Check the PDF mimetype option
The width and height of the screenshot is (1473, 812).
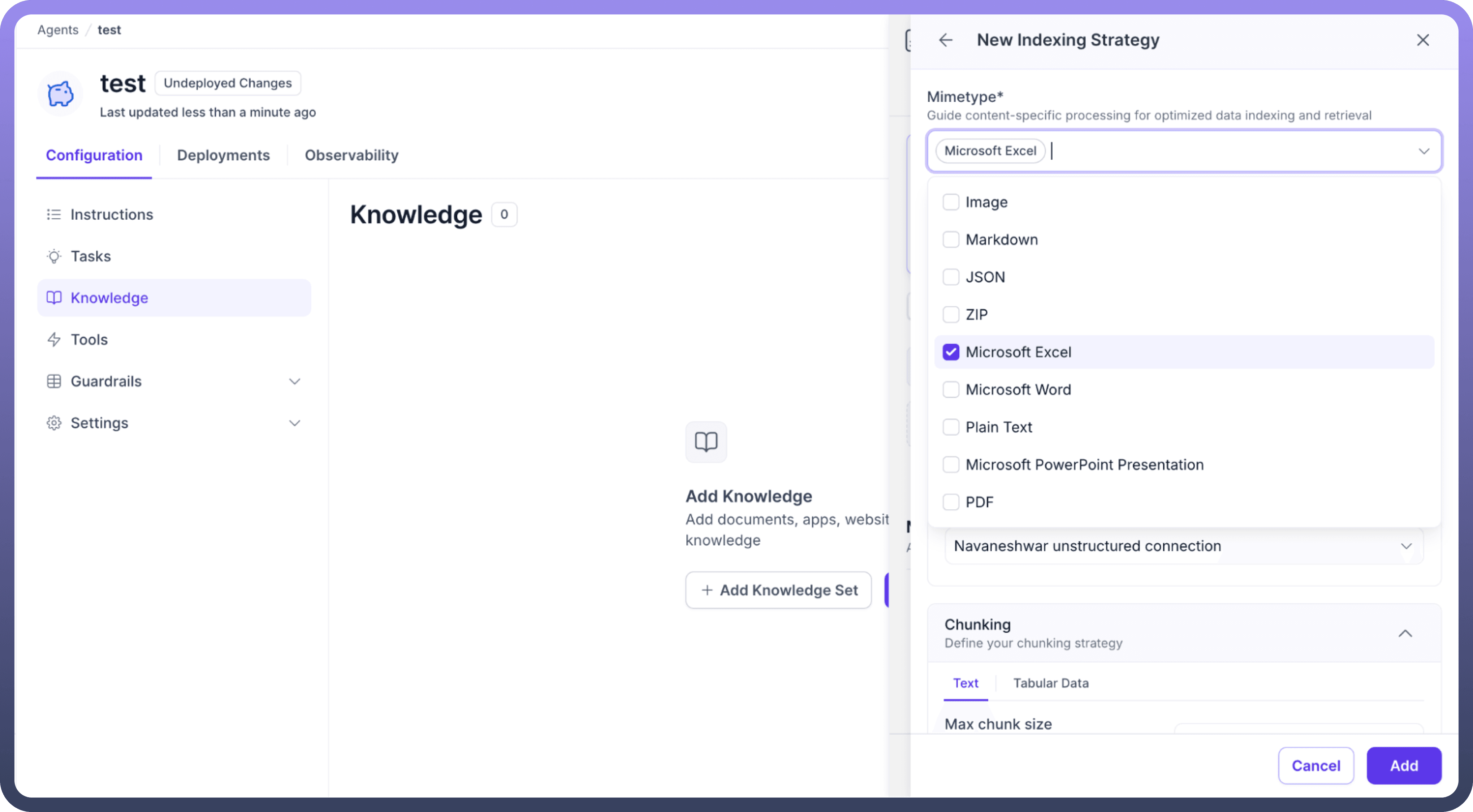click(950, 502)
